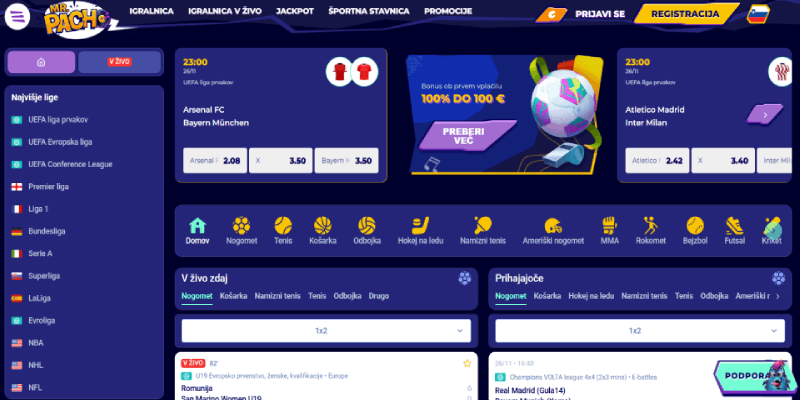Open the hamburger menu icon

coord(17,16)
